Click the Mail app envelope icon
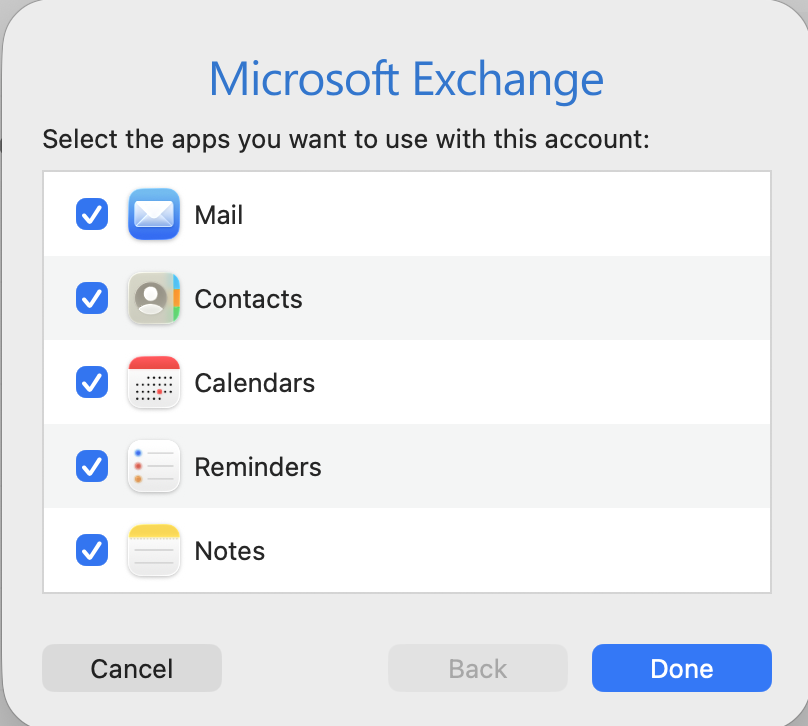This screenshot has height=726, width=808. click(154, 215)
